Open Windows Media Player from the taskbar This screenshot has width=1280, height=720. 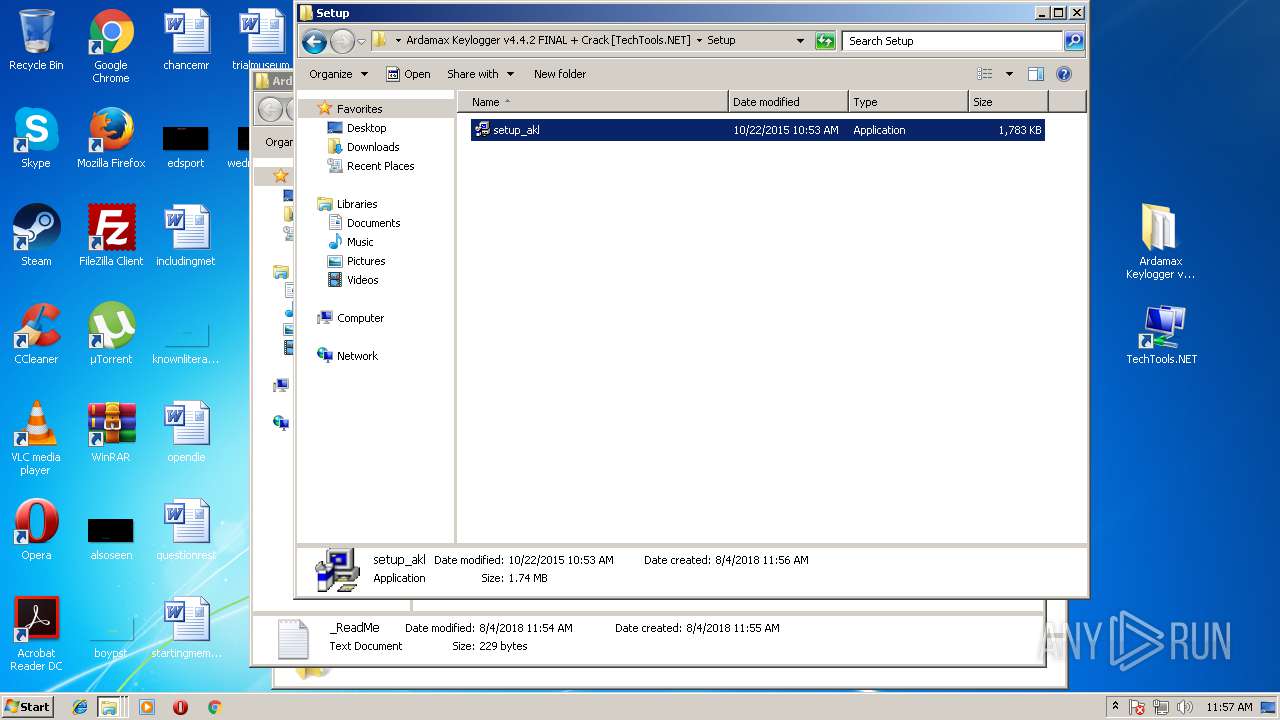coord(147,707)
